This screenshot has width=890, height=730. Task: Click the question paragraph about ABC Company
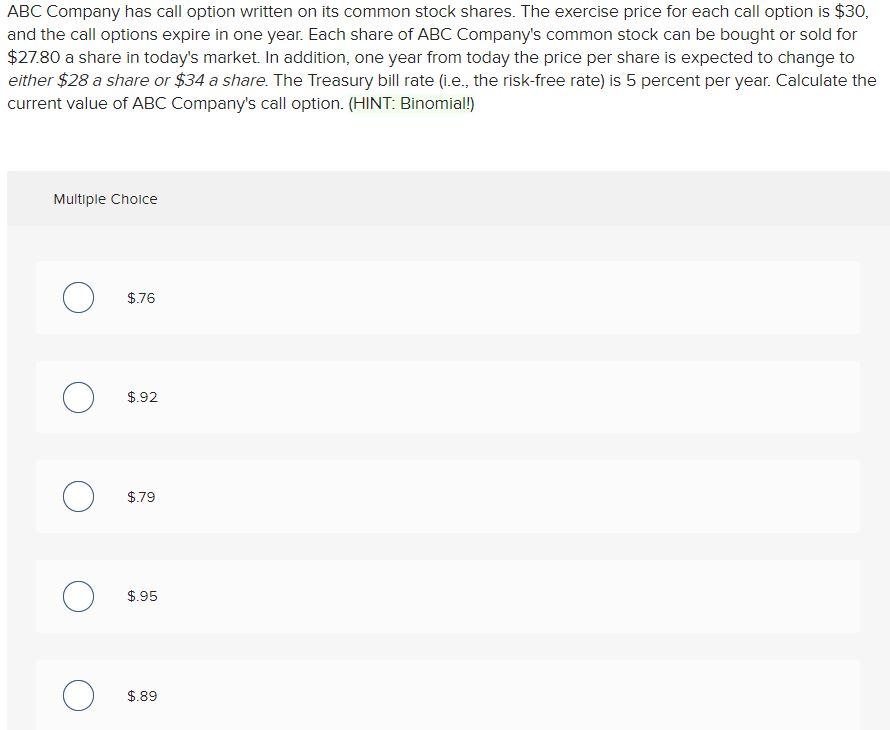[x=440, y=57]
